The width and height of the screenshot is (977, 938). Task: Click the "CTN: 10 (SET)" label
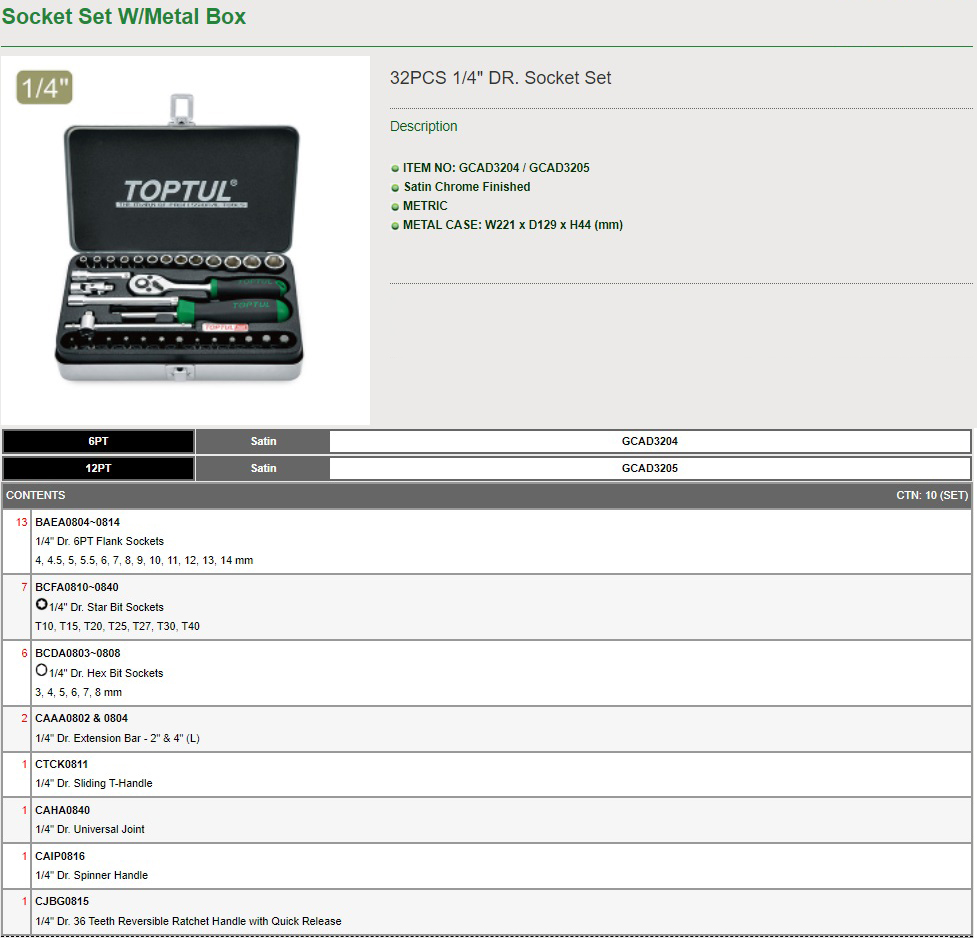pyautogui.click(x=932, y=495)
